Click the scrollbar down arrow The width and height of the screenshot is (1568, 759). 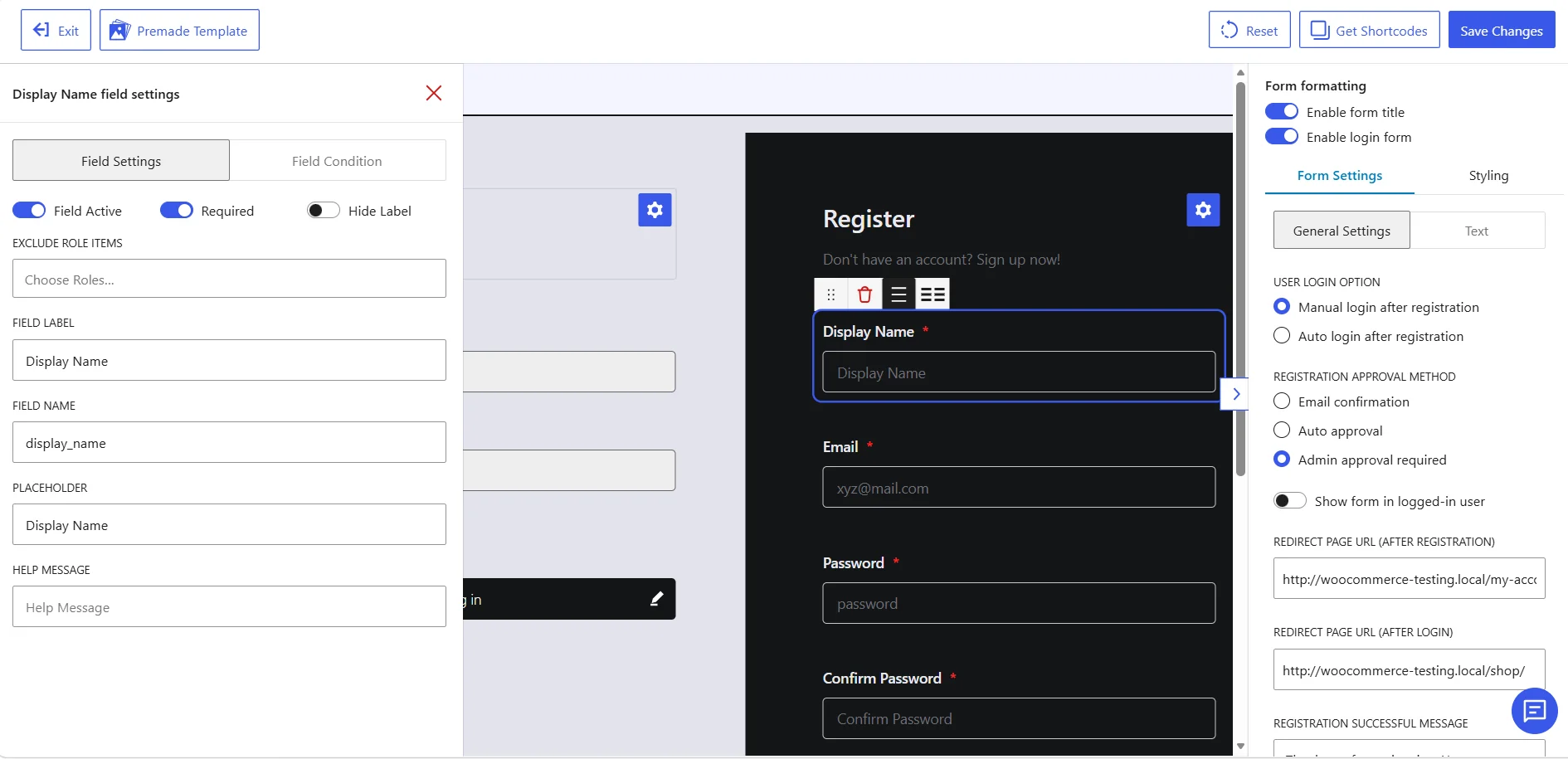coord(1240,747)
